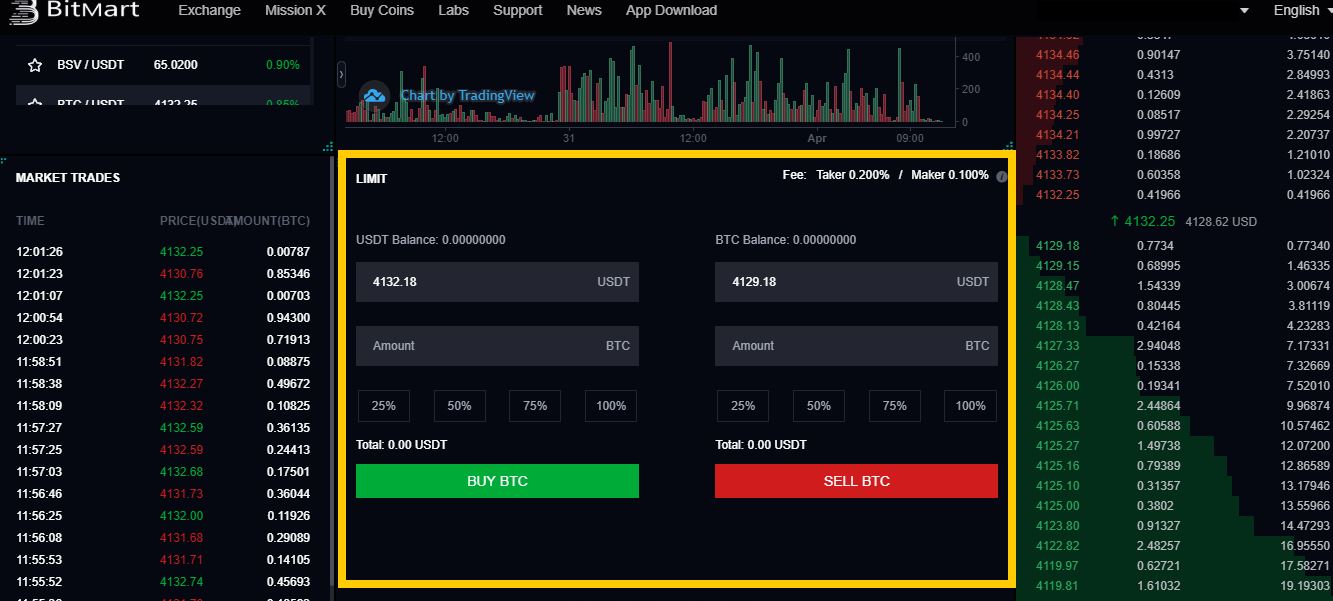Navigate to Labs
1333x601 pixels.
pyautogui.click(x=453, y=10)
